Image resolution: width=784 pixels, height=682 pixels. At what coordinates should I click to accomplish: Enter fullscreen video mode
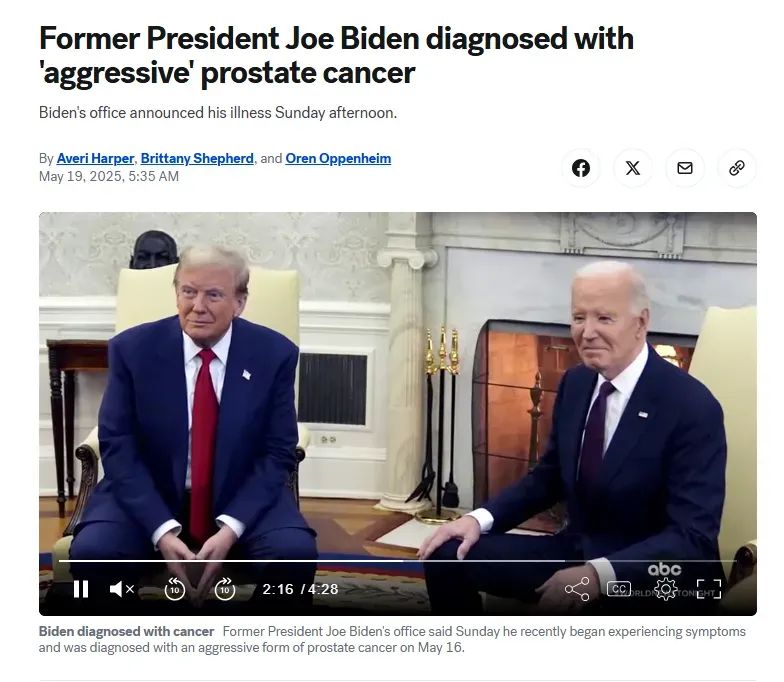coord(709,589)
